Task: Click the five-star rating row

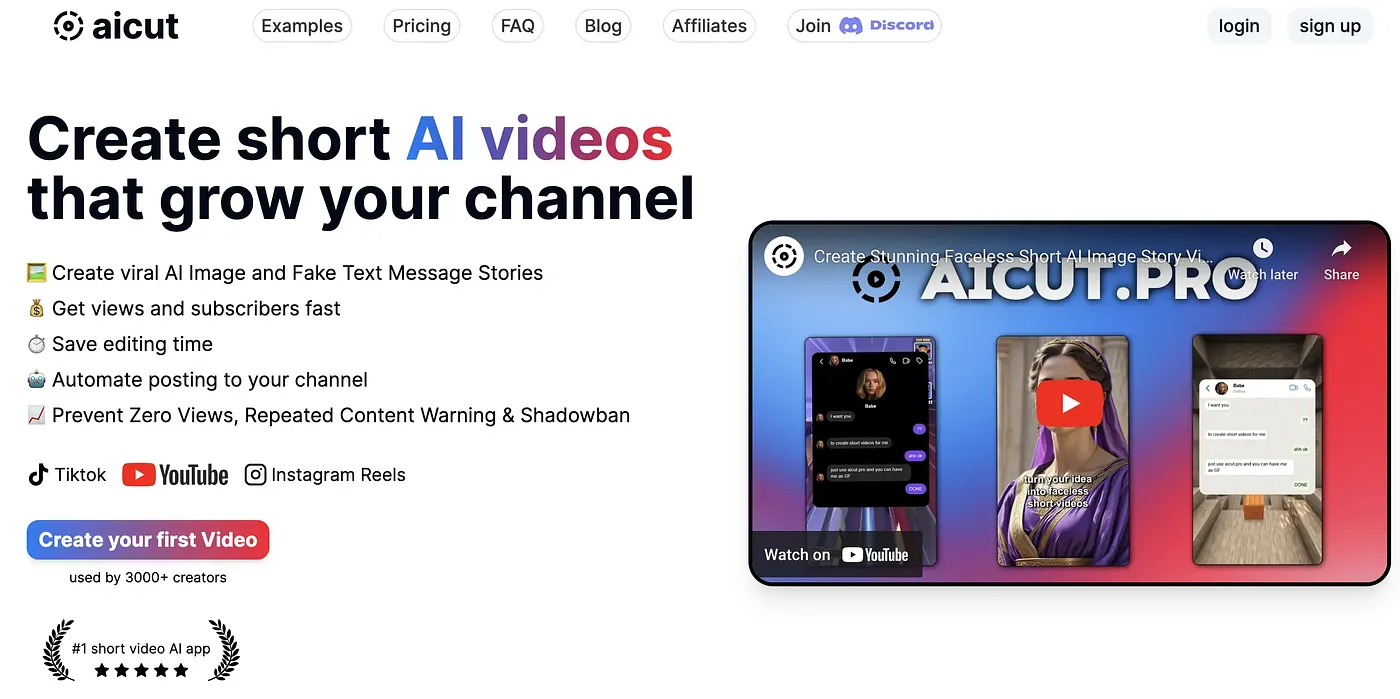Action: pyautogui.click(x=141, y=670)
